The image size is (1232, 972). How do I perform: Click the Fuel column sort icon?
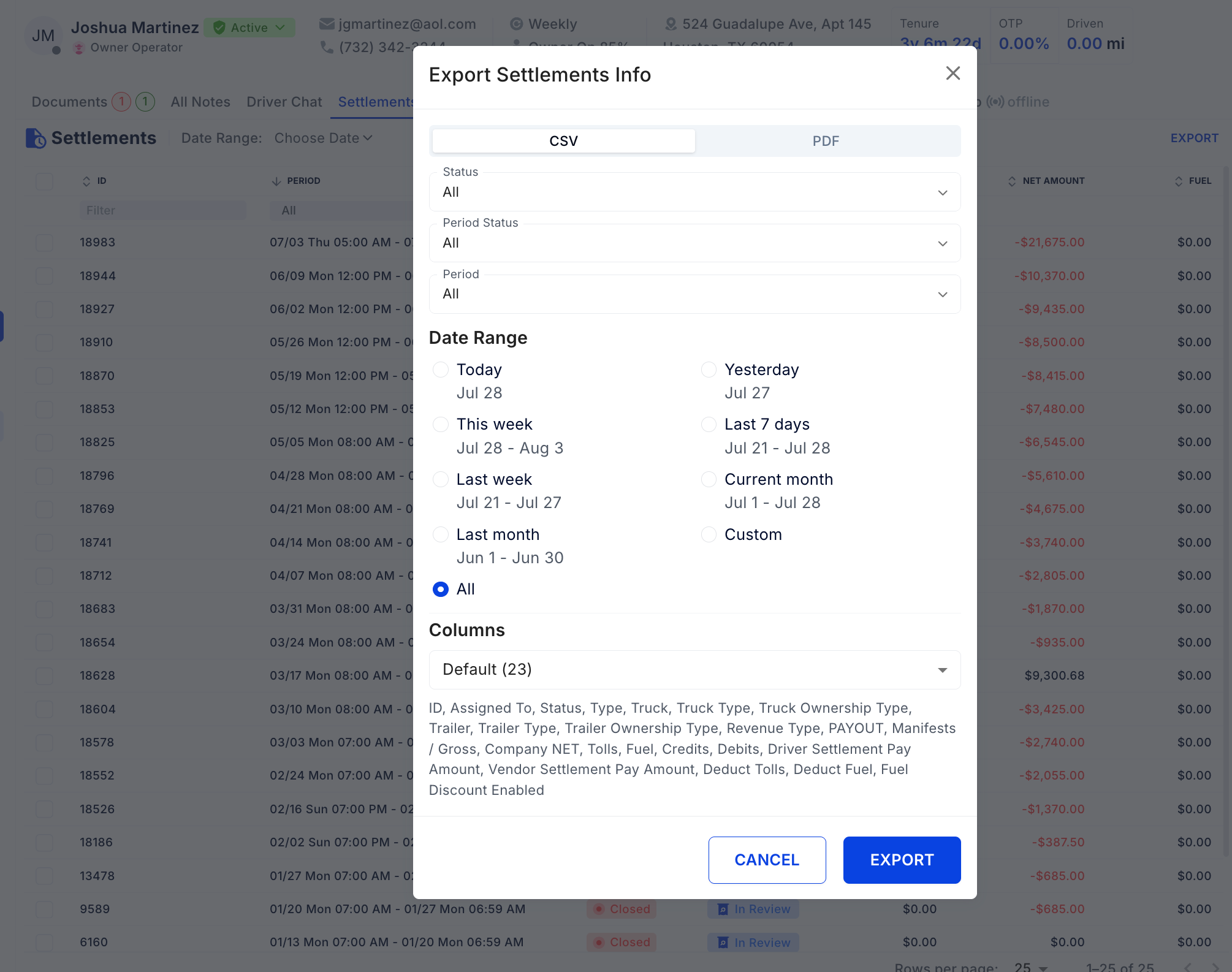[1178, 181]
